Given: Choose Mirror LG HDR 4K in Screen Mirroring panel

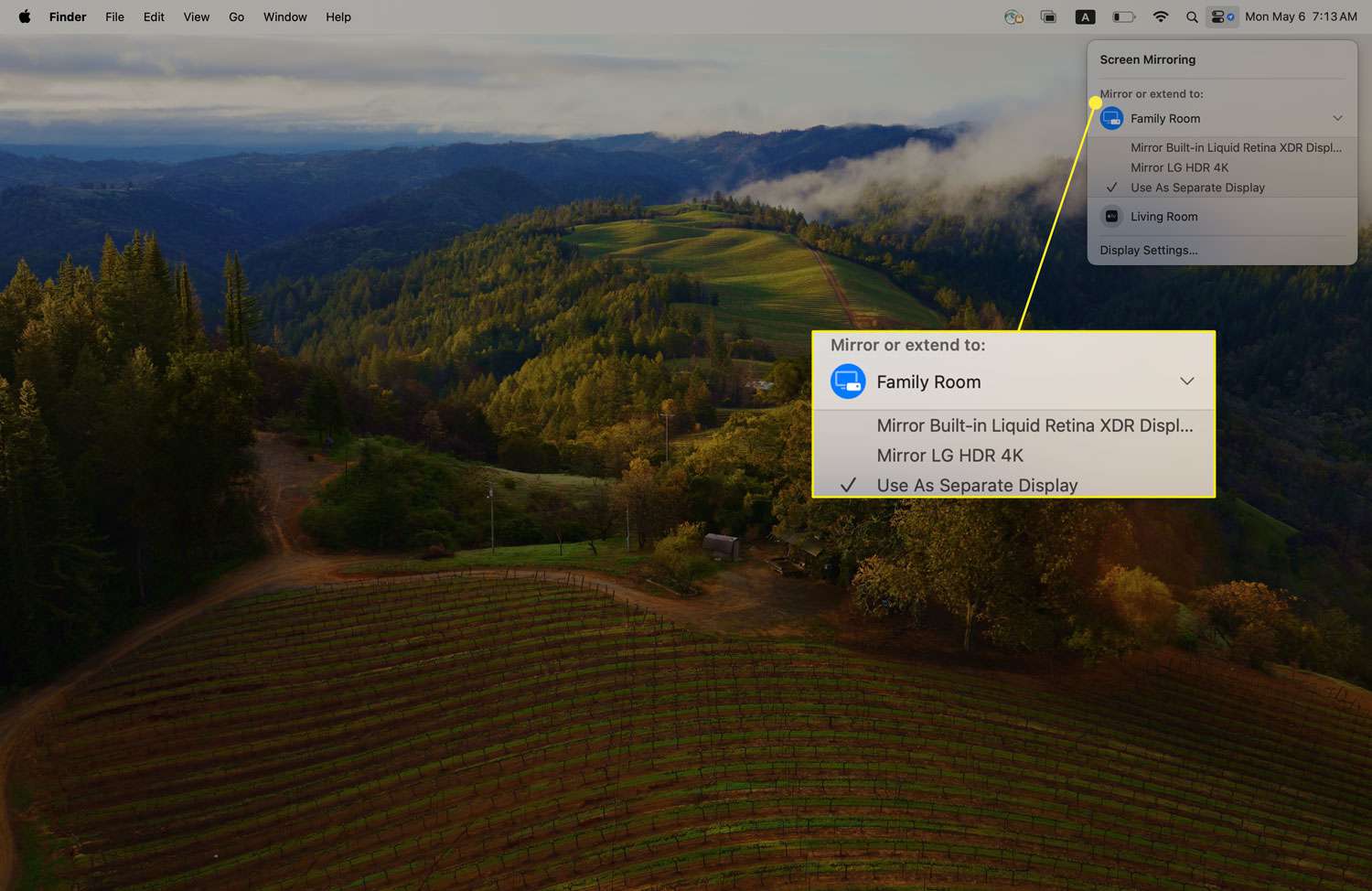Looking at the screenshot, I should (1179, 167).
